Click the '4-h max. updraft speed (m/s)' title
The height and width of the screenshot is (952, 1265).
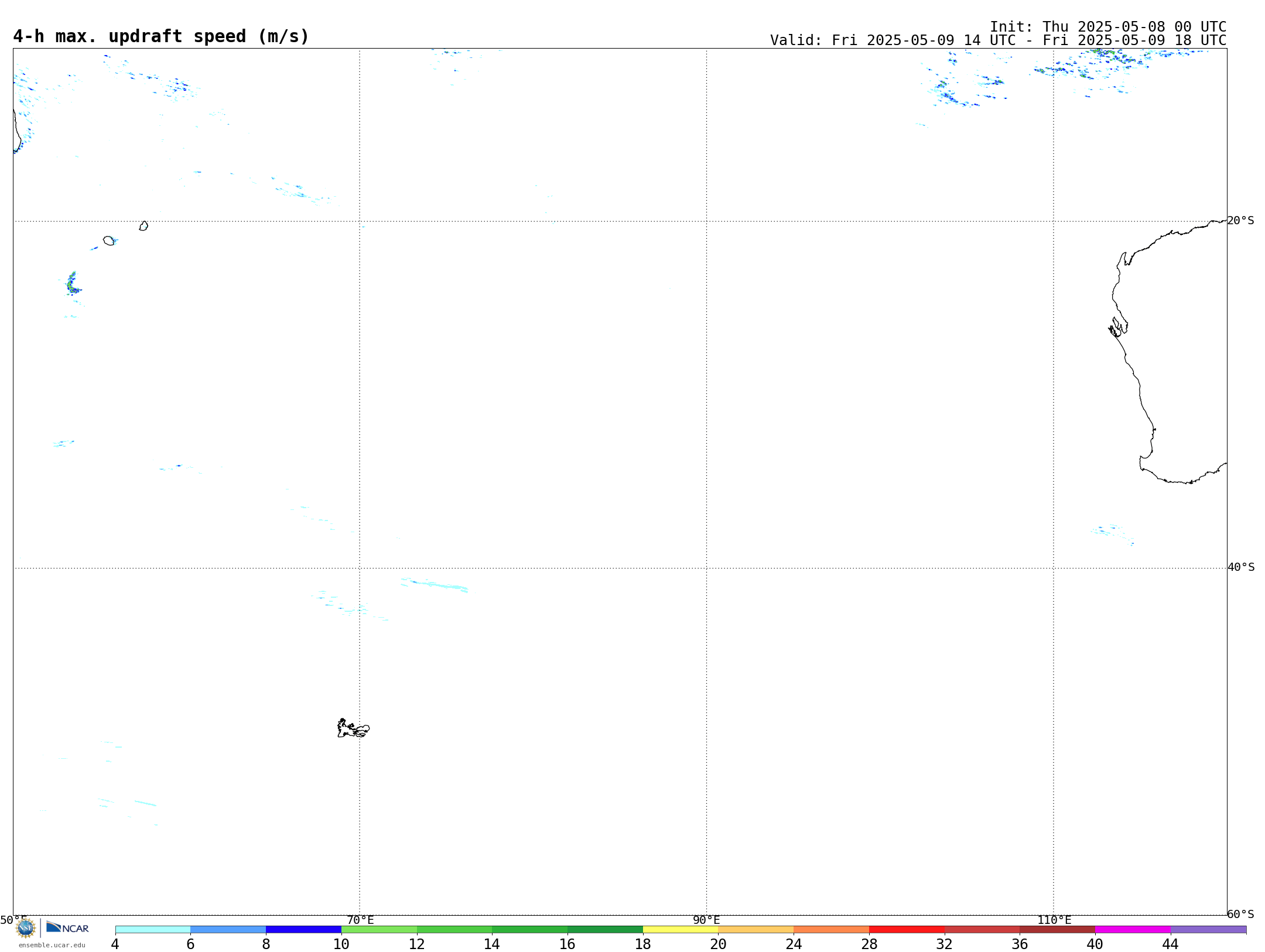[161, 36]
